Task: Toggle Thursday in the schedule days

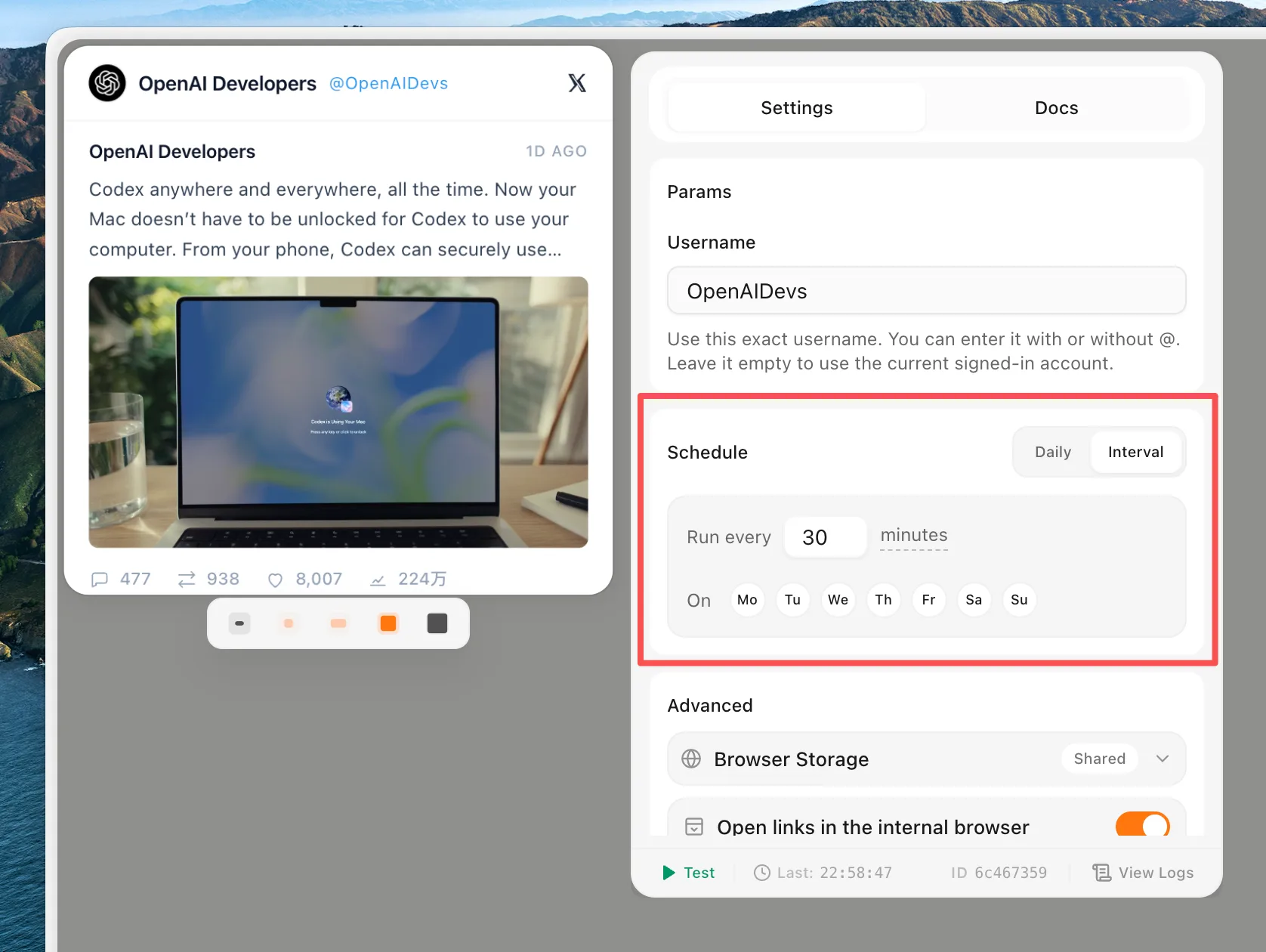Action: [x=883, y=600]
